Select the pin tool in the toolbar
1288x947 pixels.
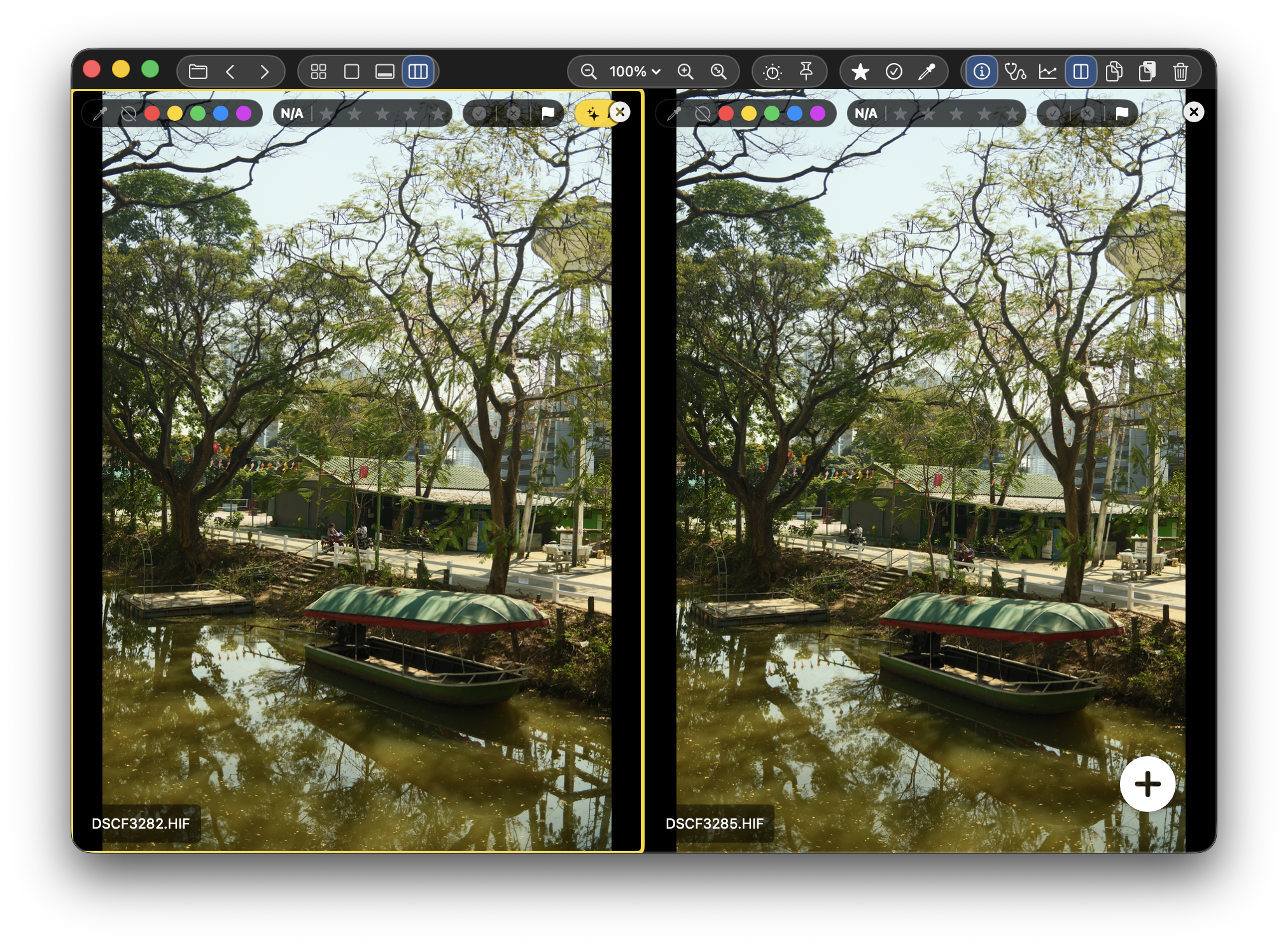pyautogui.click(x=807, y=71)
